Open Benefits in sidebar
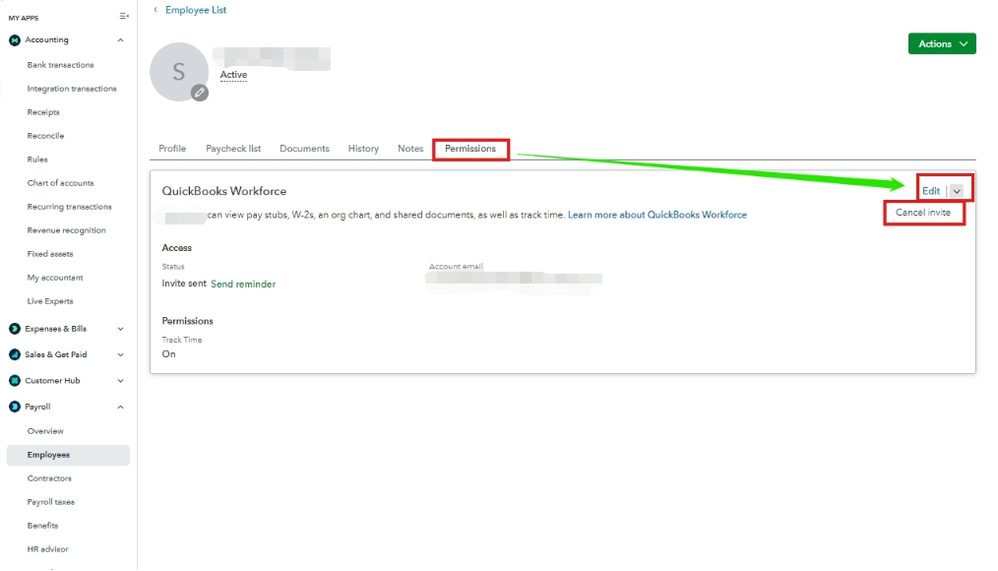Viewport: 998px width, 571px height. tap(43, 526)
